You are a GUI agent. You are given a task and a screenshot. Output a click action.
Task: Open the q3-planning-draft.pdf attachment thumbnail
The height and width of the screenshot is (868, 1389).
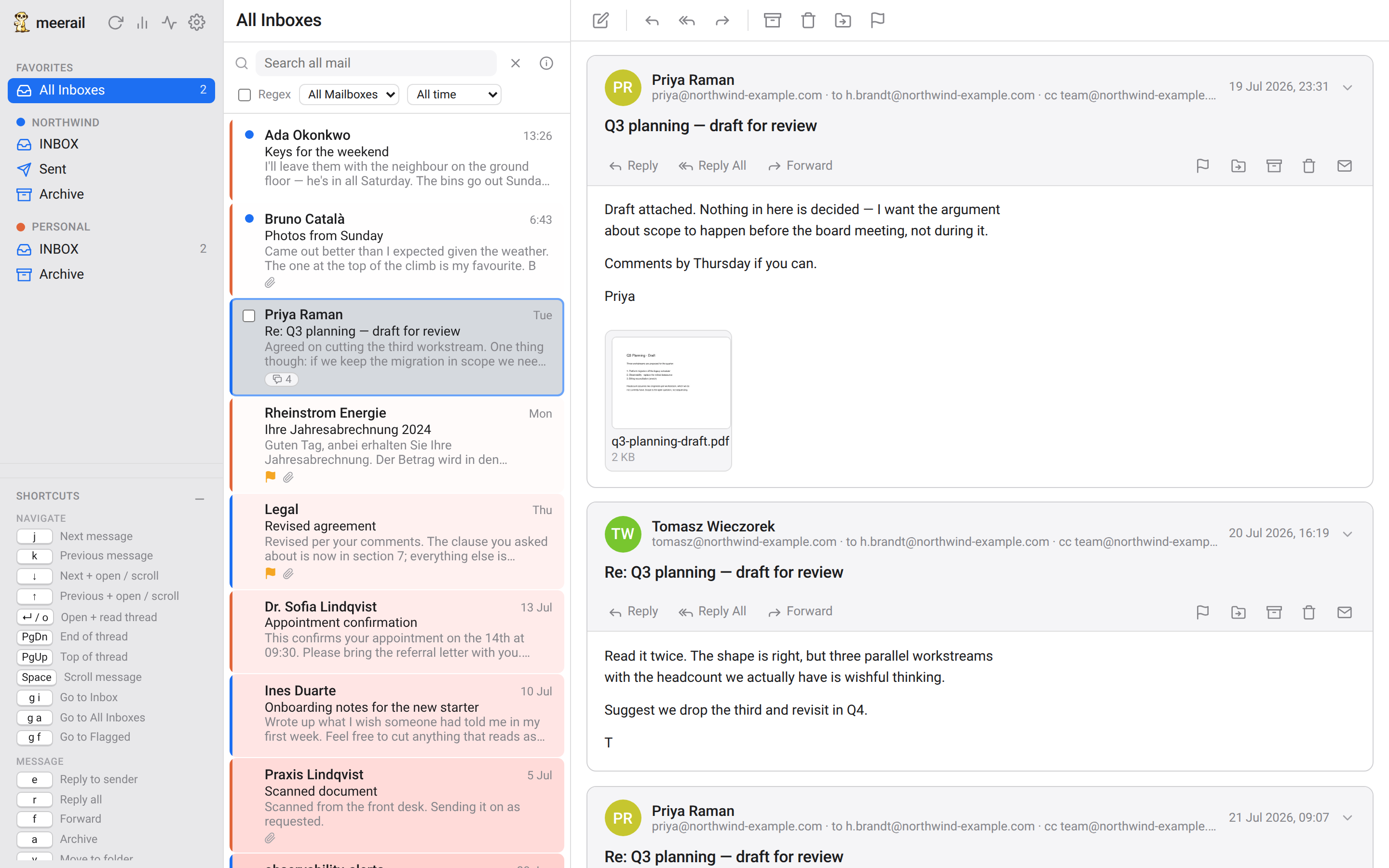pyautogui.click(x=670, y=382)
